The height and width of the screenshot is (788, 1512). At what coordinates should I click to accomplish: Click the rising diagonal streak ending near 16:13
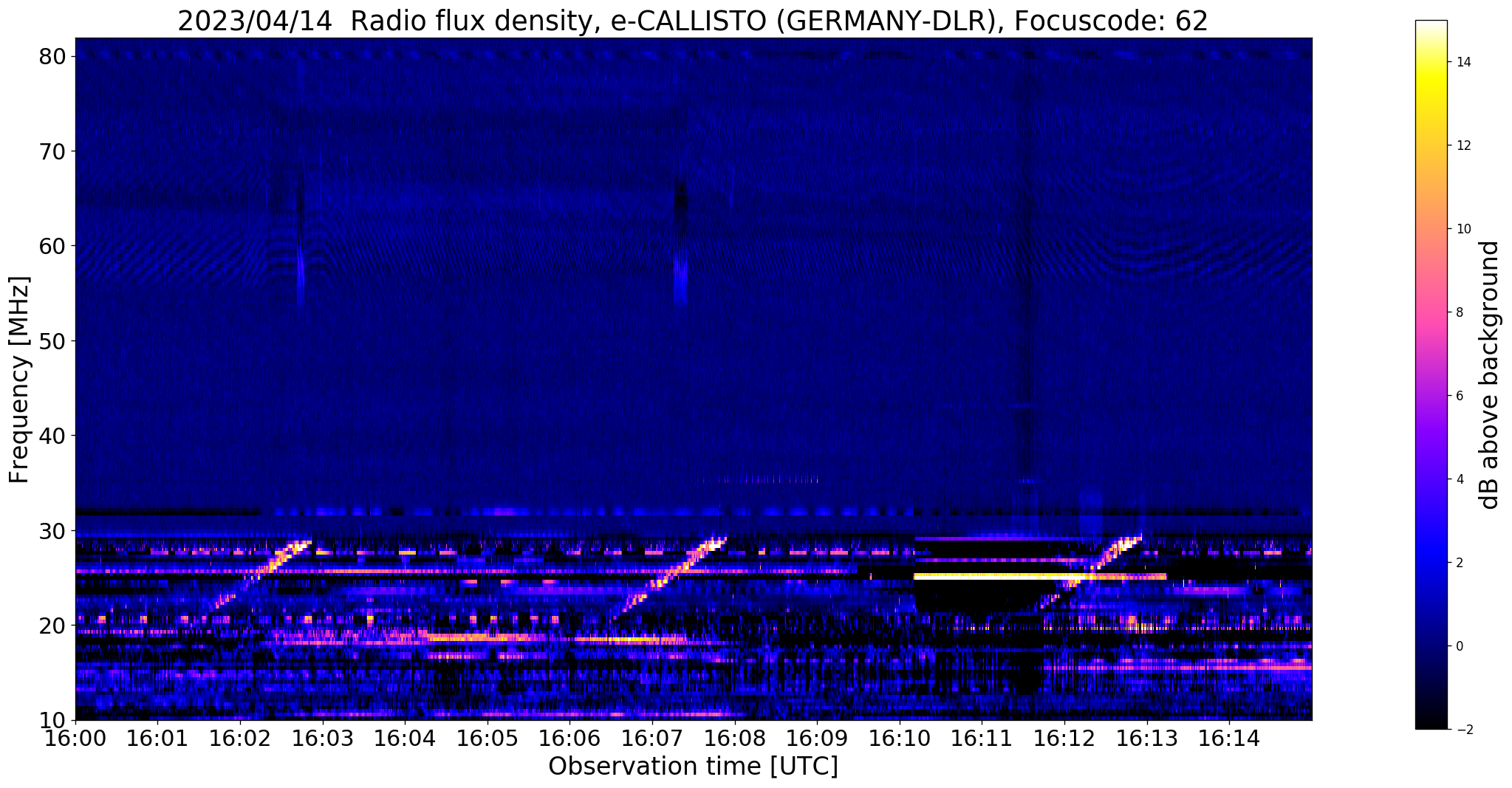pyautogui.click(x=1092, y=570)
